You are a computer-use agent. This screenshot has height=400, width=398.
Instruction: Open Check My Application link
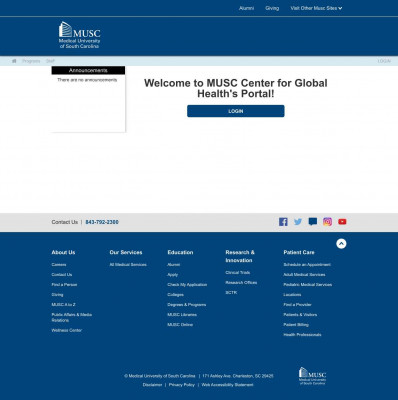(x=187, y=285)
